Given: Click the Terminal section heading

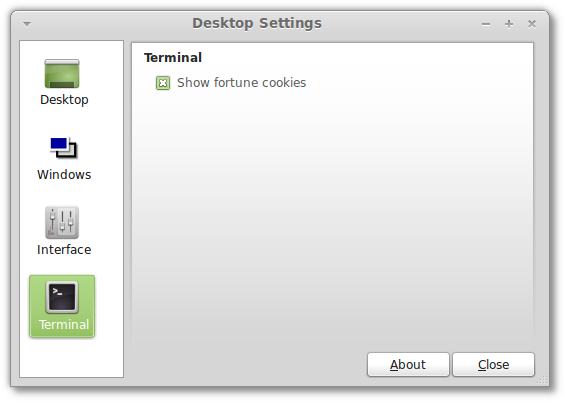Looking at the screenshot, I should pos(173,58).
